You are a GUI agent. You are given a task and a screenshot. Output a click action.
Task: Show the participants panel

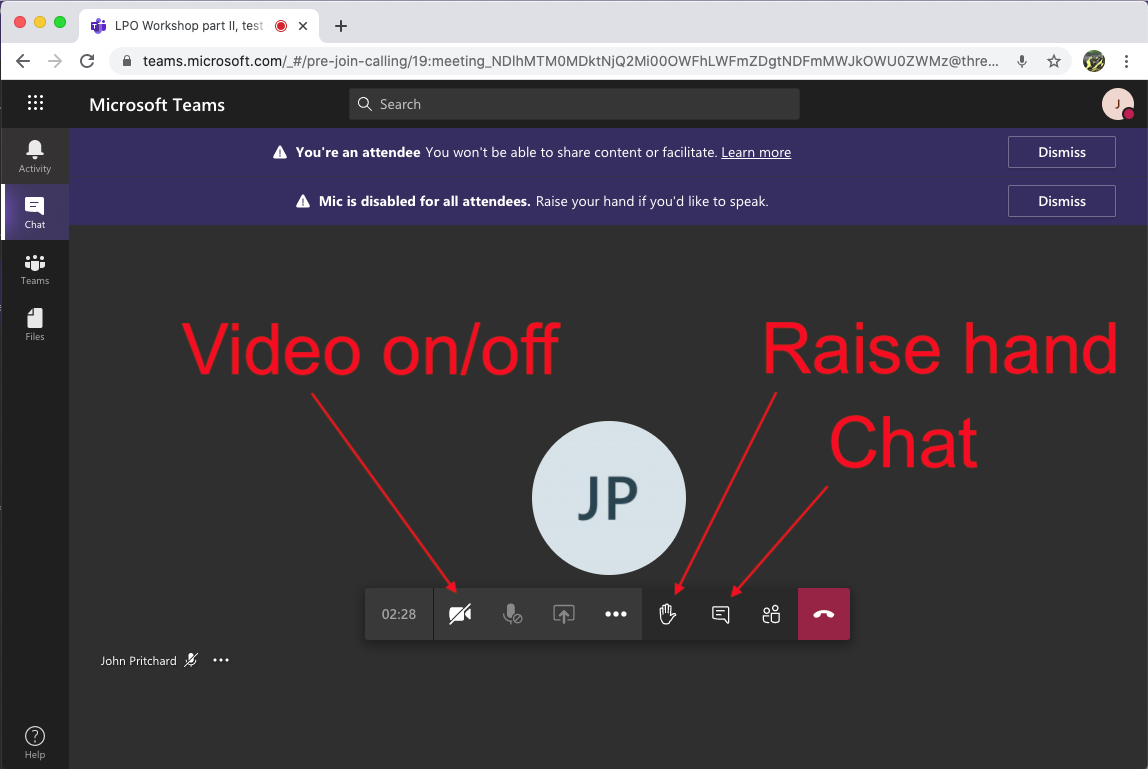(x=771, y=614)
